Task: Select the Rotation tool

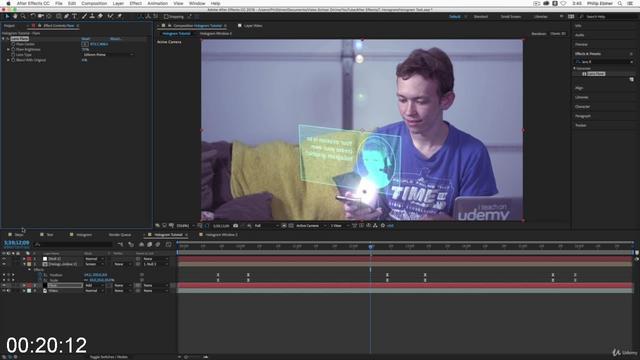Action: (33, 16)
